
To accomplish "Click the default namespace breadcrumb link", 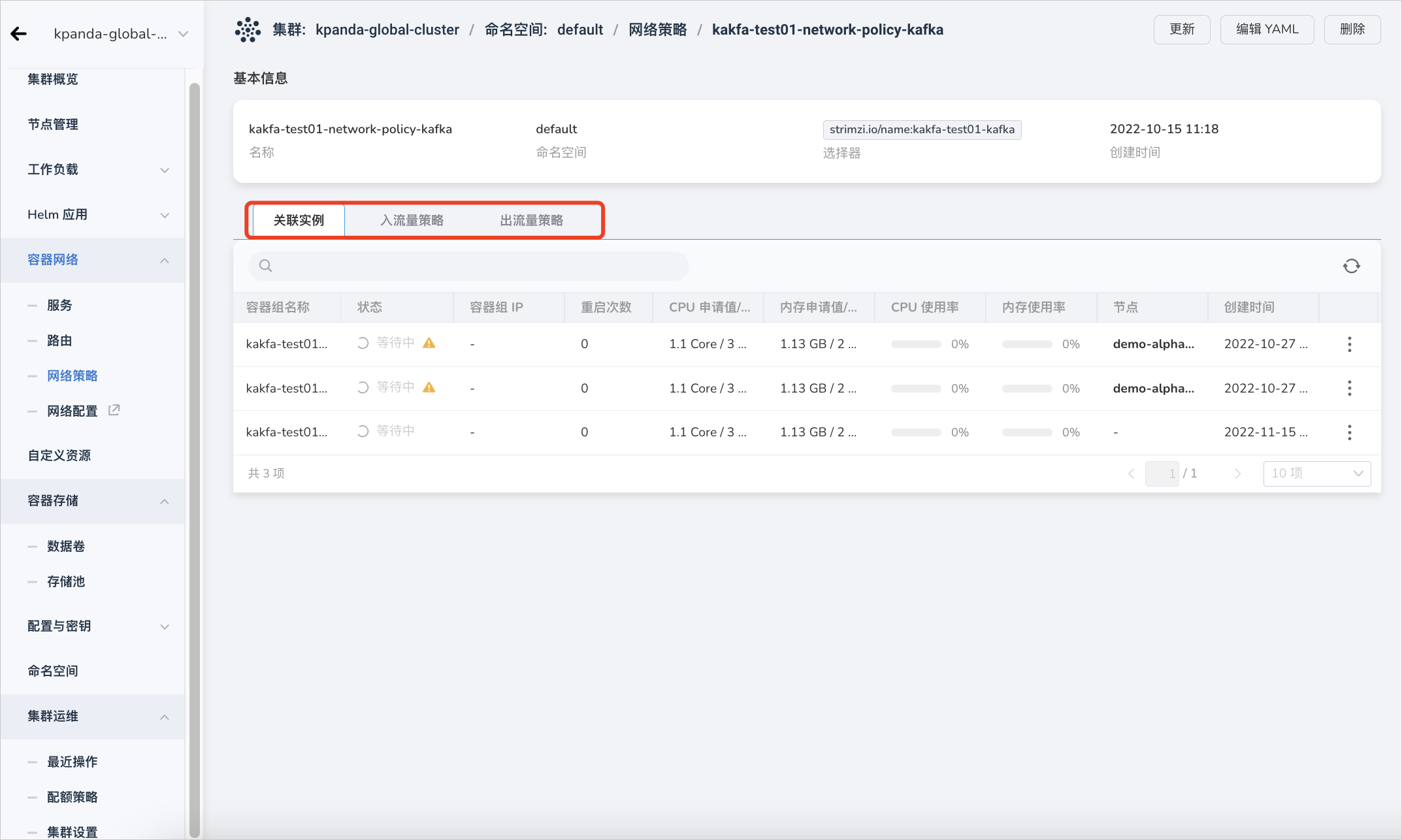I will 580,30.
